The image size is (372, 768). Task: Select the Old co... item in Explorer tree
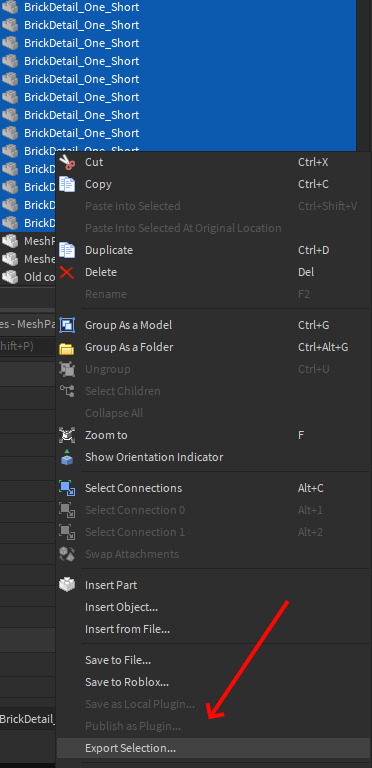click(28, 277)
